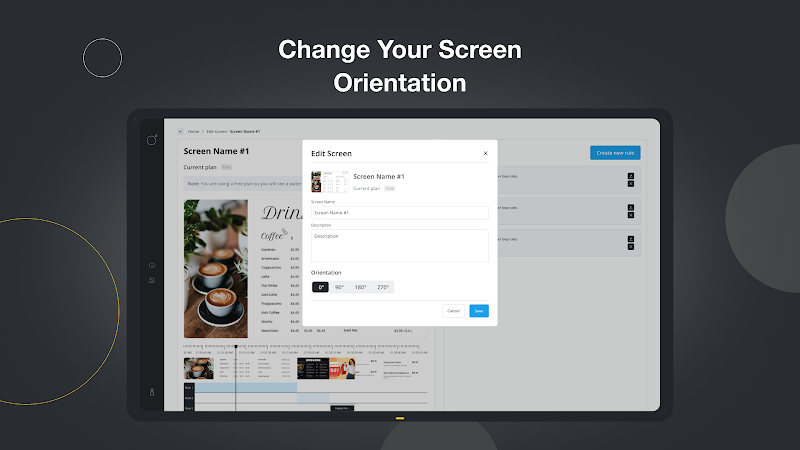Edit the first rule using pencil icon
800x450 pixels.
(x=631, y=175)
